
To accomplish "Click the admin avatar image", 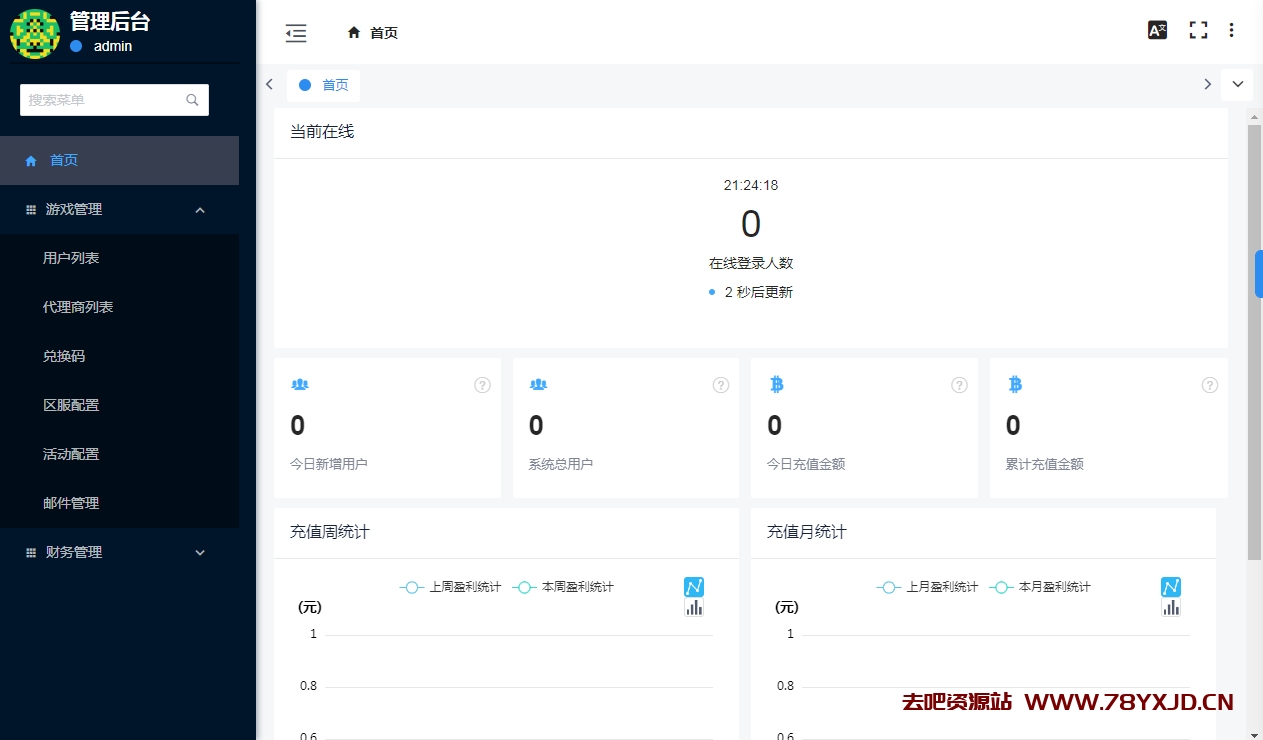I will [35, 33].
